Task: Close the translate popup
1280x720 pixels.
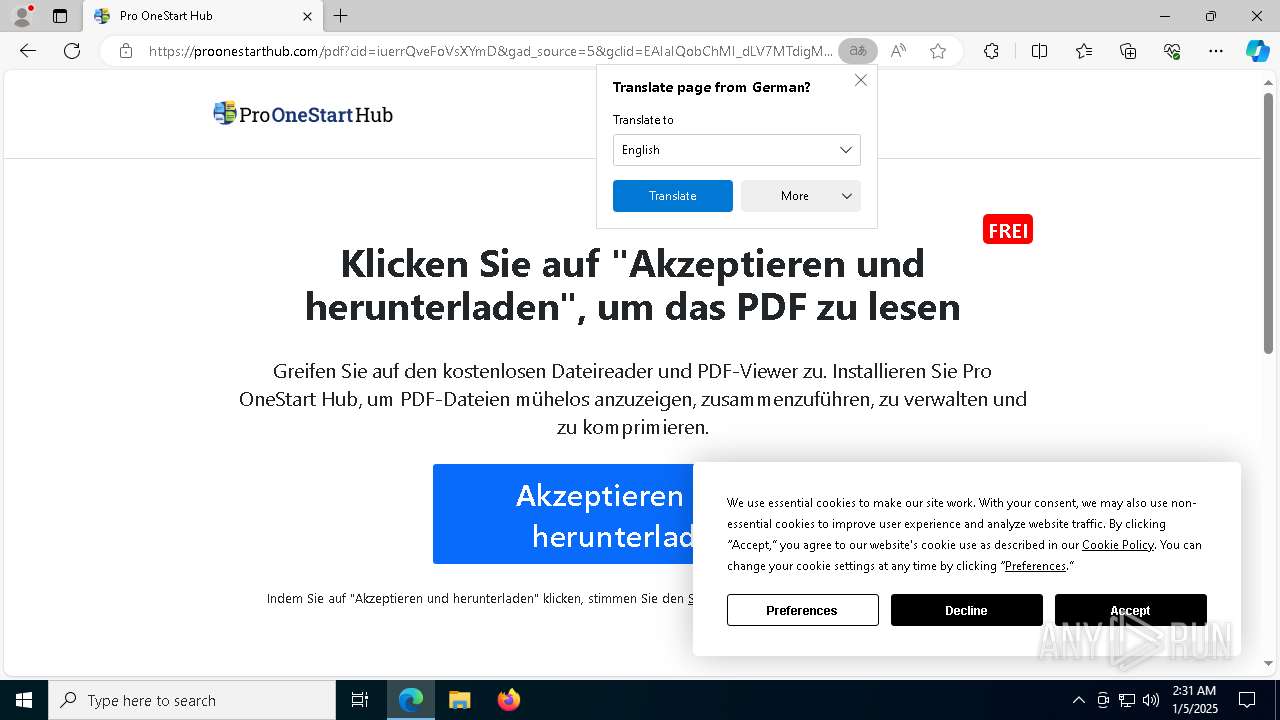Action: pyautogui.click(x=860, y=80)
